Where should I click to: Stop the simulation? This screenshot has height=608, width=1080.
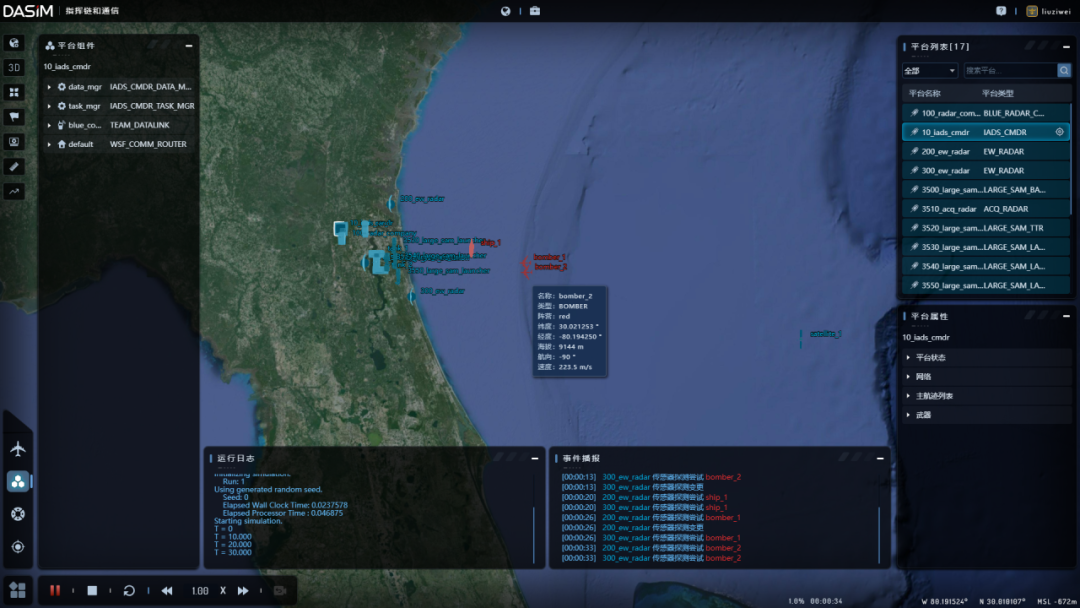(92, 590)
